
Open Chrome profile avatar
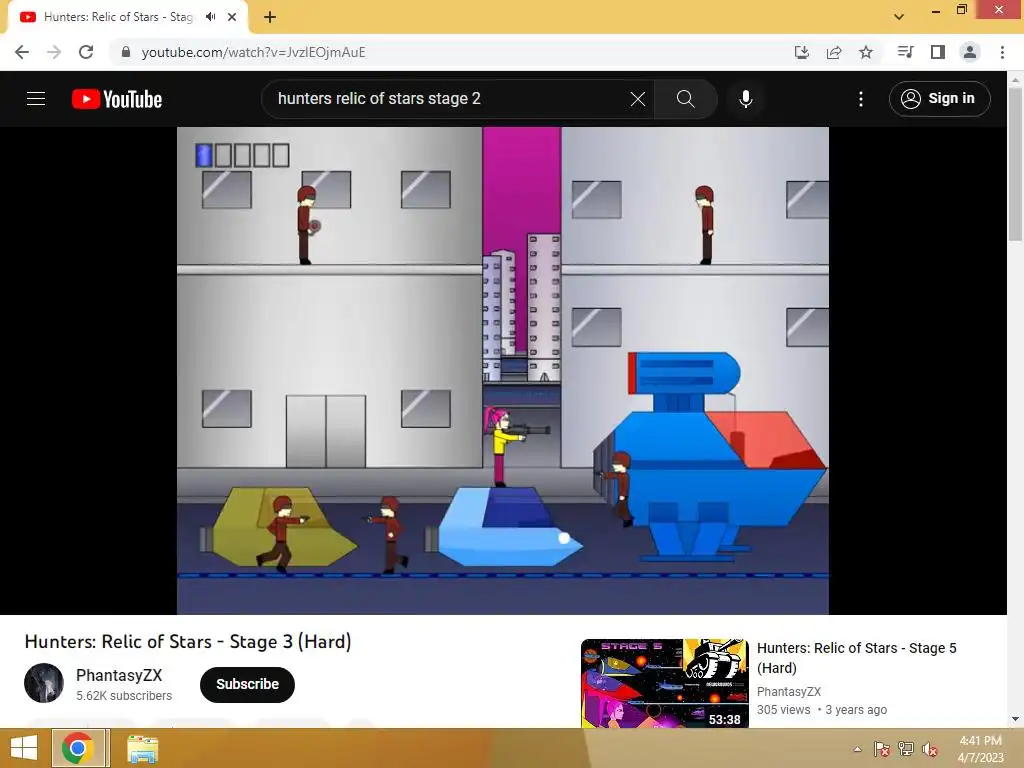click(970, 52)
